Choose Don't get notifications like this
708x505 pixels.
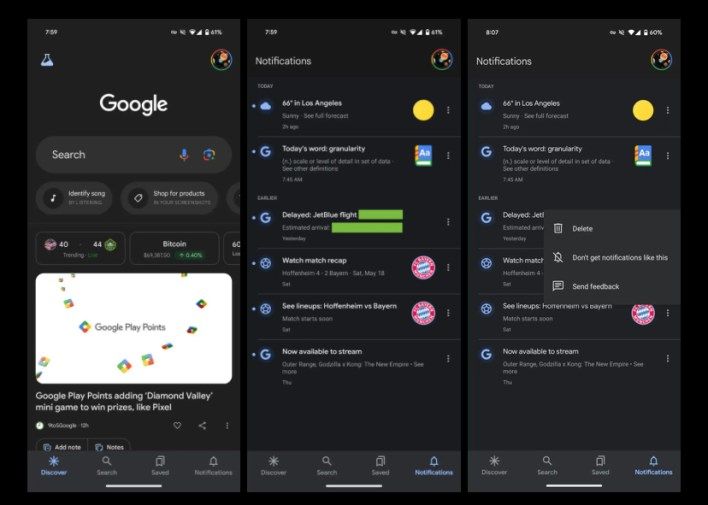click(612, 257)
